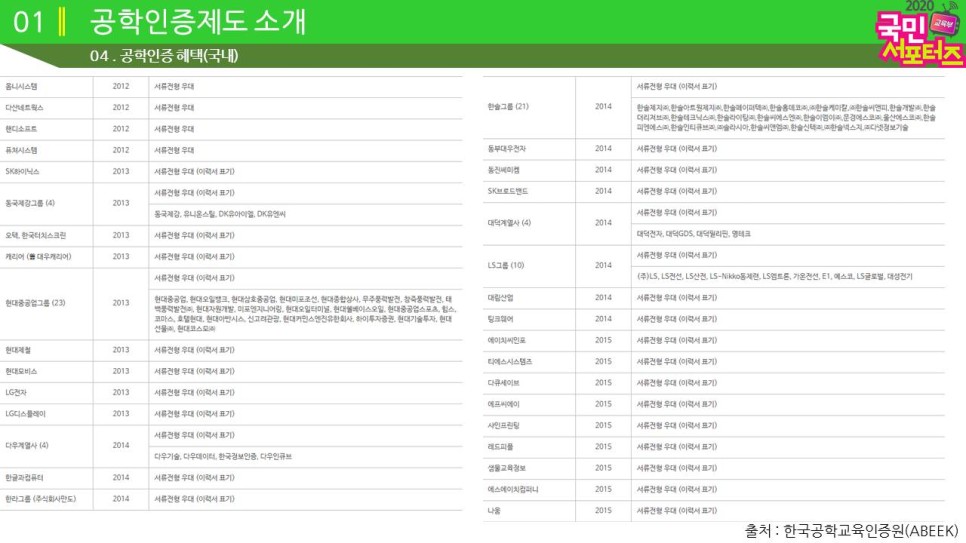The width and height of the screenshot is (966, 543).
Task: Click the 동국제강 subsidiaries list with DK유아이엘
Action: 220,214
